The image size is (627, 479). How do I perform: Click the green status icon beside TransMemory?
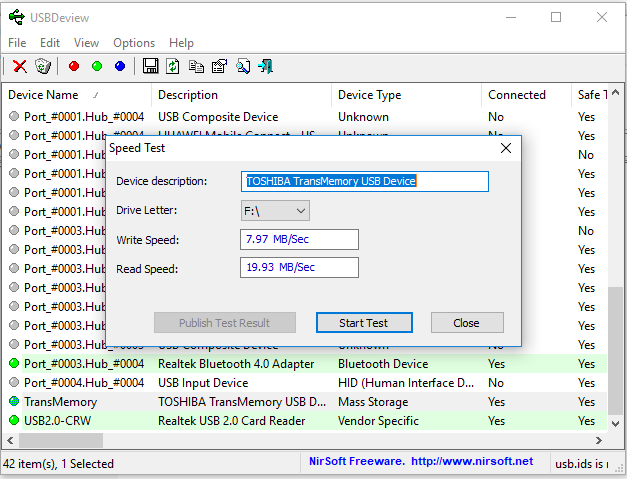click(x=14, y=401)
